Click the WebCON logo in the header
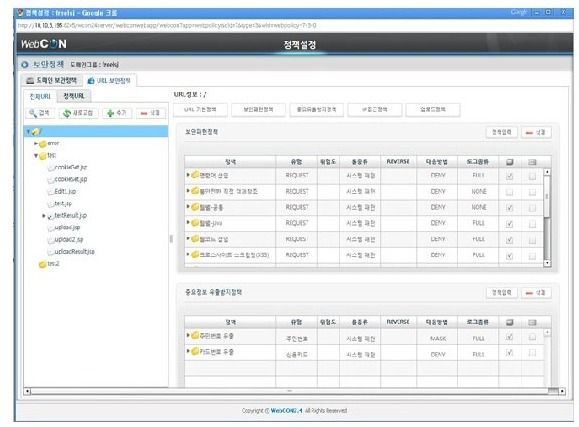Image resolution: width=579 pixels, height=427 pixels. (44, 44)
